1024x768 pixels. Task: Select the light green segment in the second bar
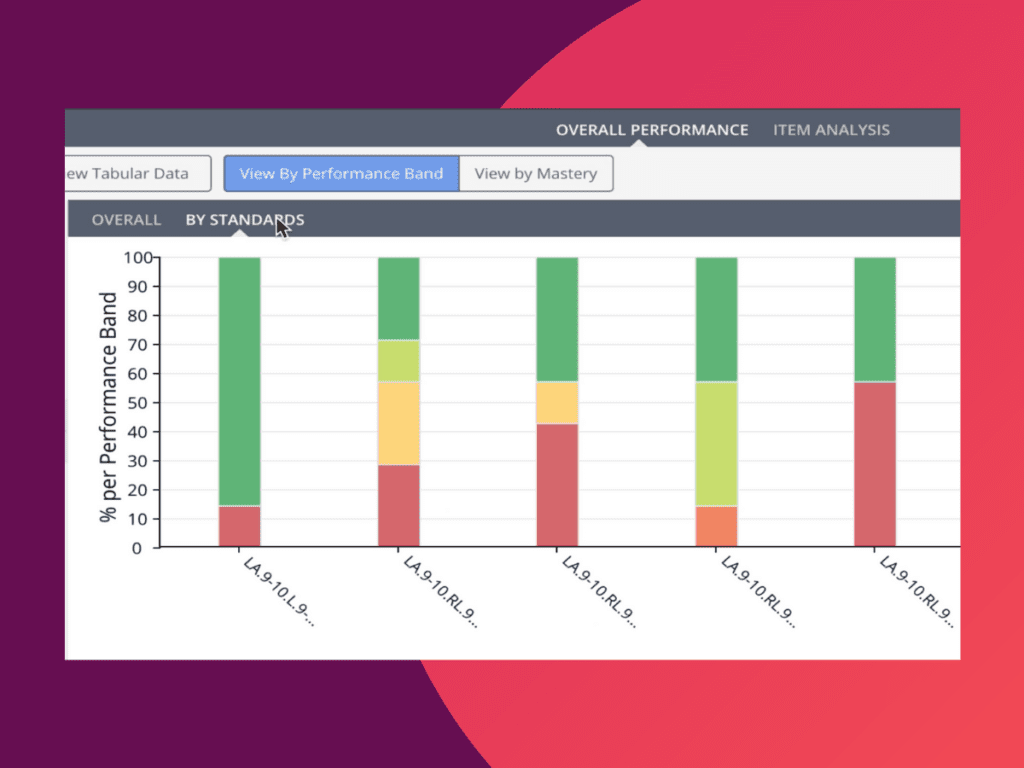[x=398, y=361]
